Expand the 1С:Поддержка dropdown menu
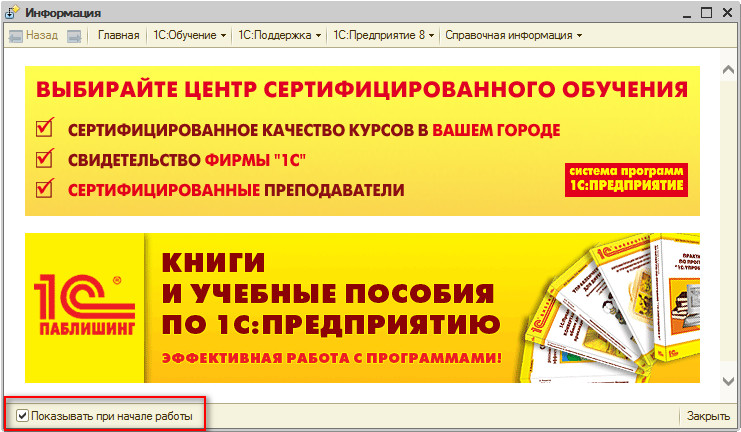 [x=279, y=35]
